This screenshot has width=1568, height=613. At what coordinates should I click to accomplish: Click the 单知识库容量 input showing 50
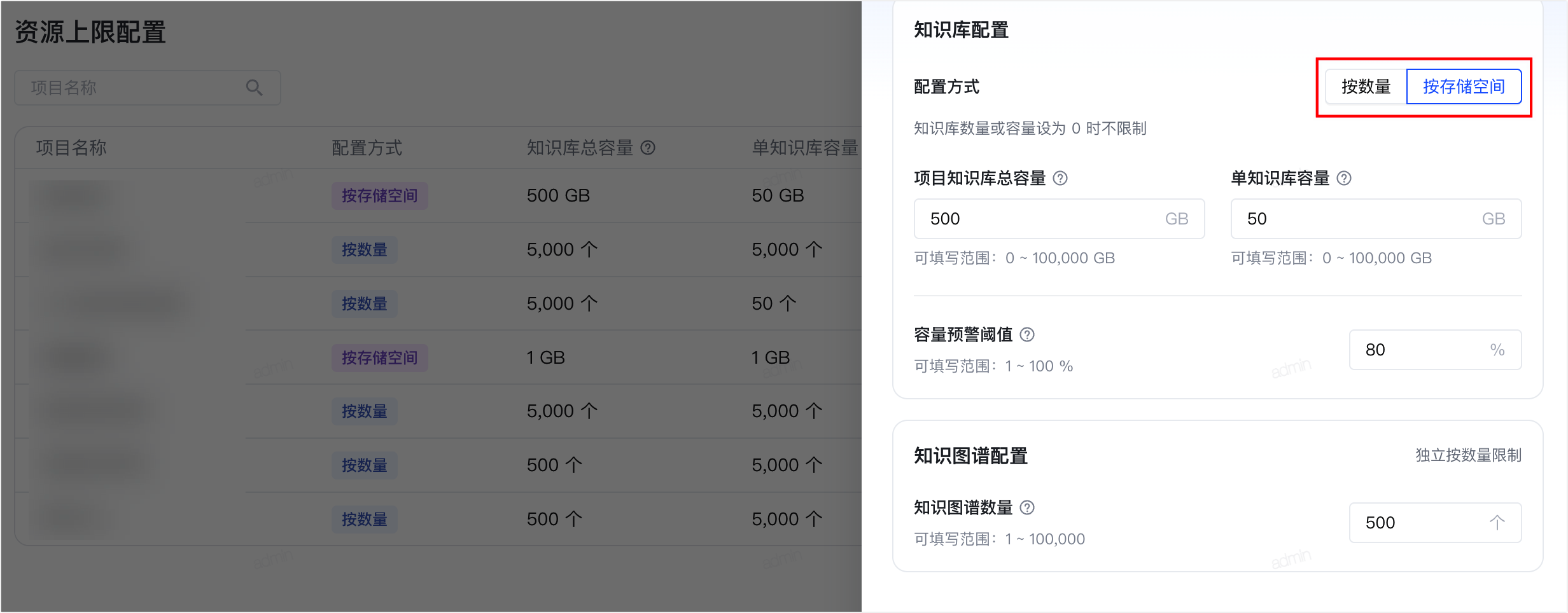[x=1376, y=219]
